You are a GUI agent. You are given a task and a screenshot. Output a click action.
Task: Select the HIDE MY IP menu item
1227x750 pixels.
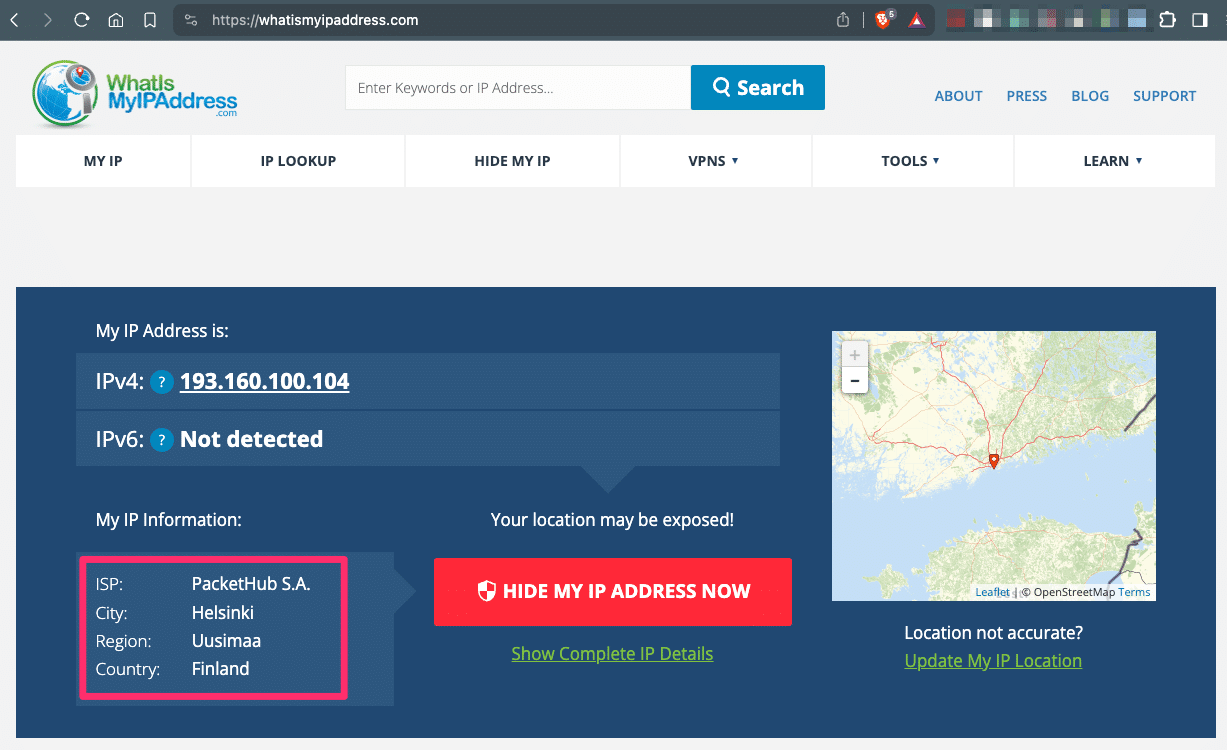511,161
